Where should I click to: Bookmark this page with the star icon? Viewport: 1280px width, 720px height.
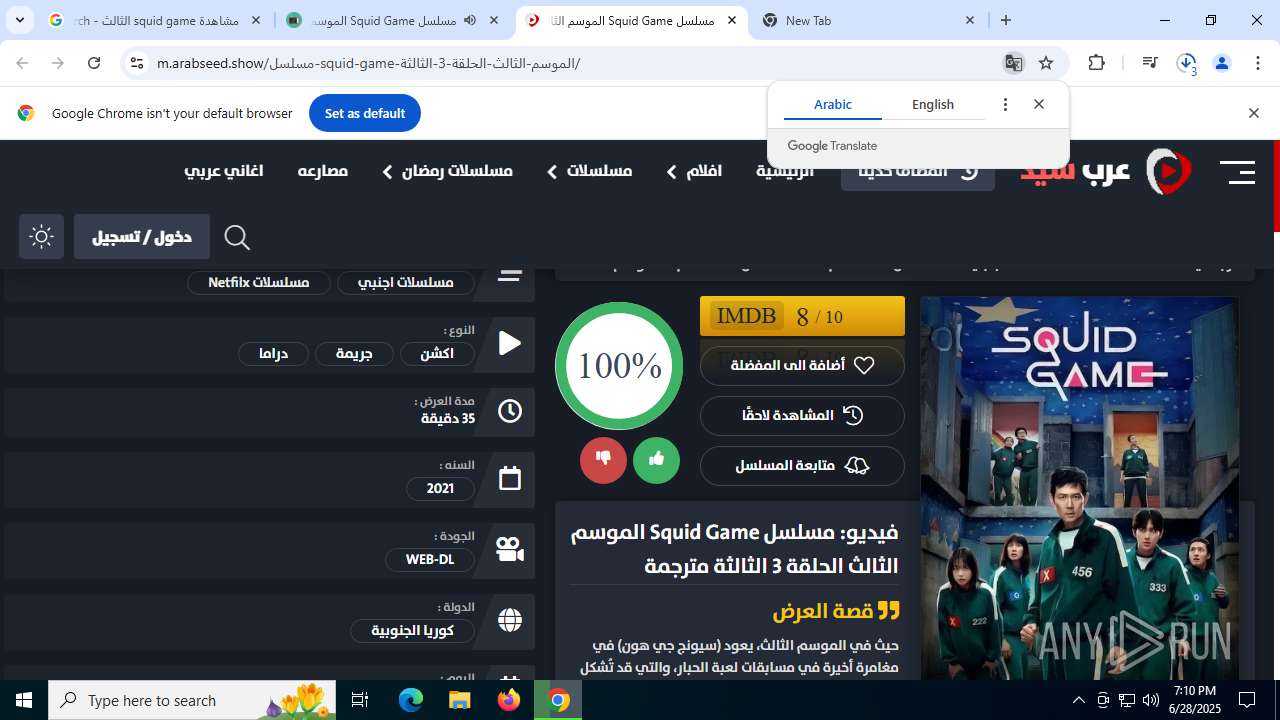pyautogui.click(x=1046, y=63)
